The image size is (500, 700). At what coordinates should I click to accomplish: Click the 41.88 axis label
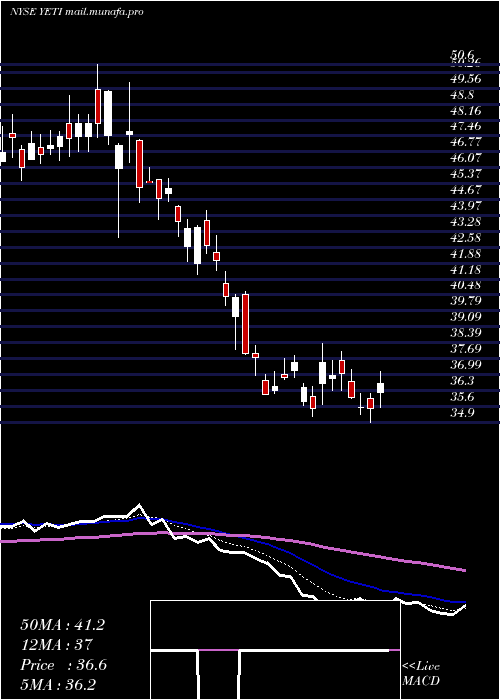point(466,254)
